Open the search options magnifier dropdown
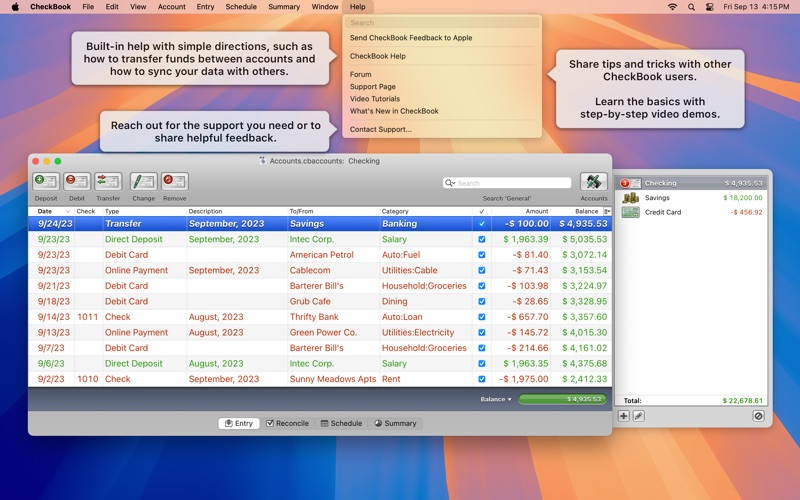 (449, 183)
